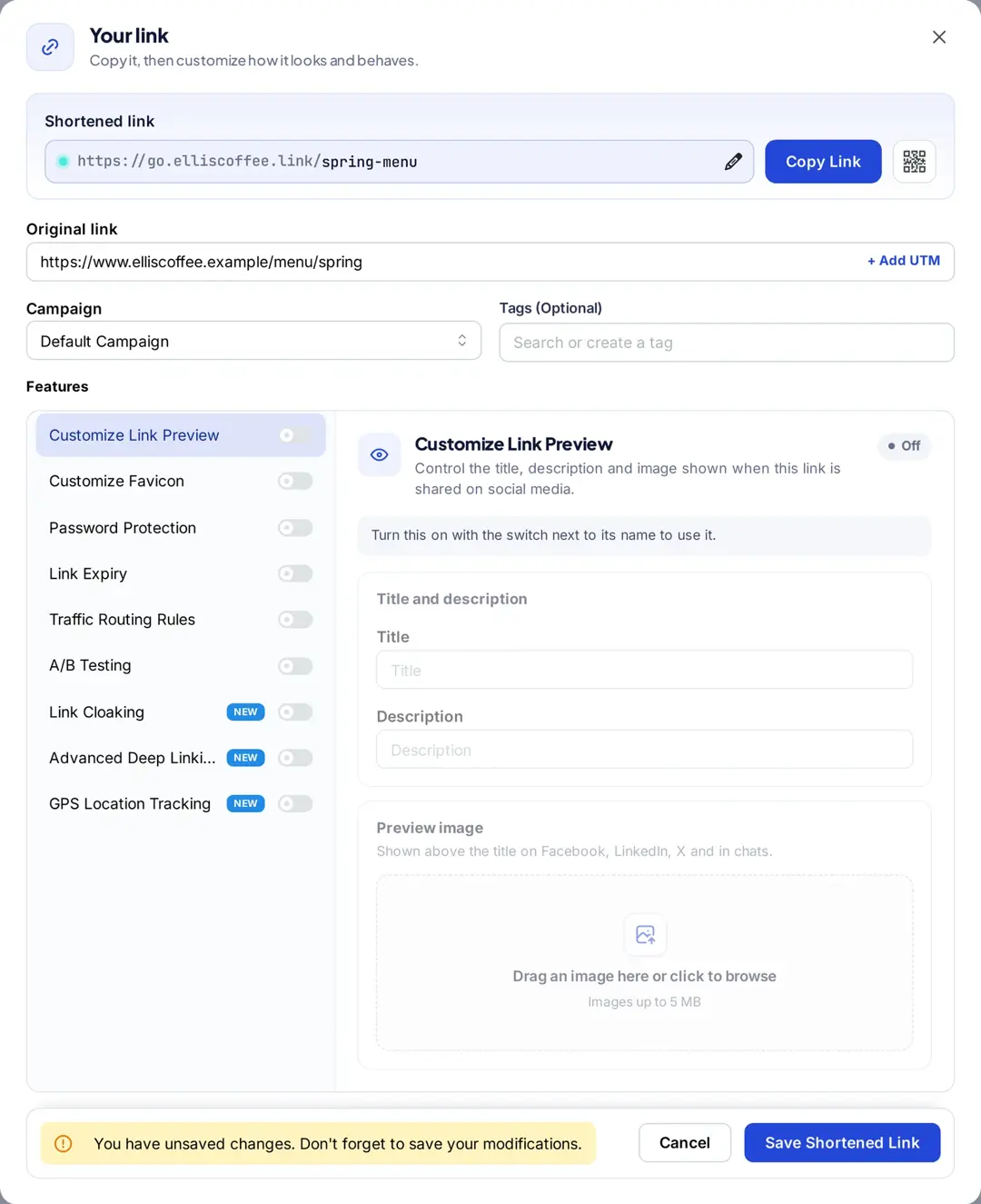Open the A/B Testing feature
Viewport: 981px width, 1204px height.
[181, 666]
